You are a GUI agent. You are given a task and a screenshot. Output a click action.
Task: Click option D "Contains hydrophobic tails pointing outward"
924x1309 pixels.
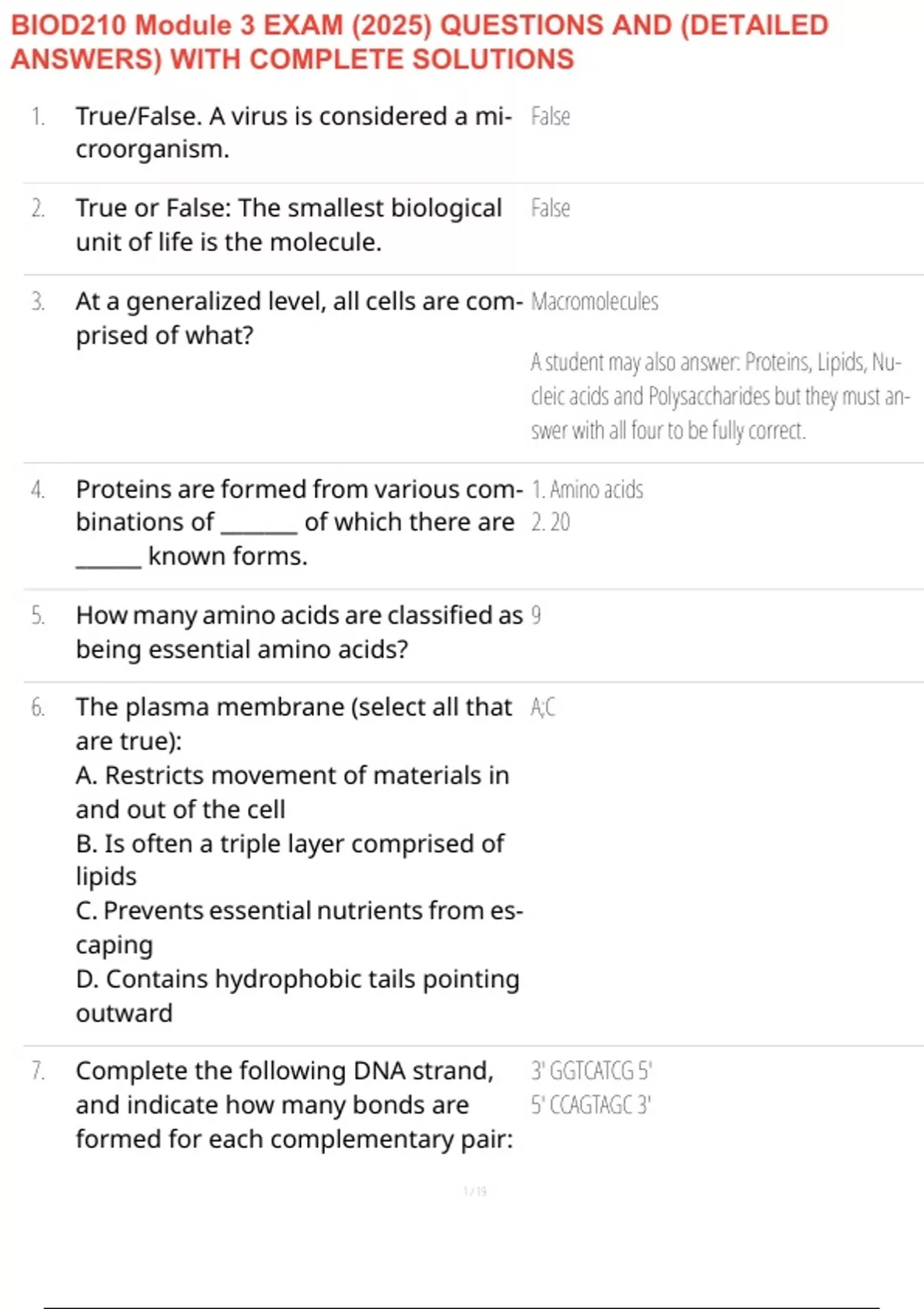297,996
